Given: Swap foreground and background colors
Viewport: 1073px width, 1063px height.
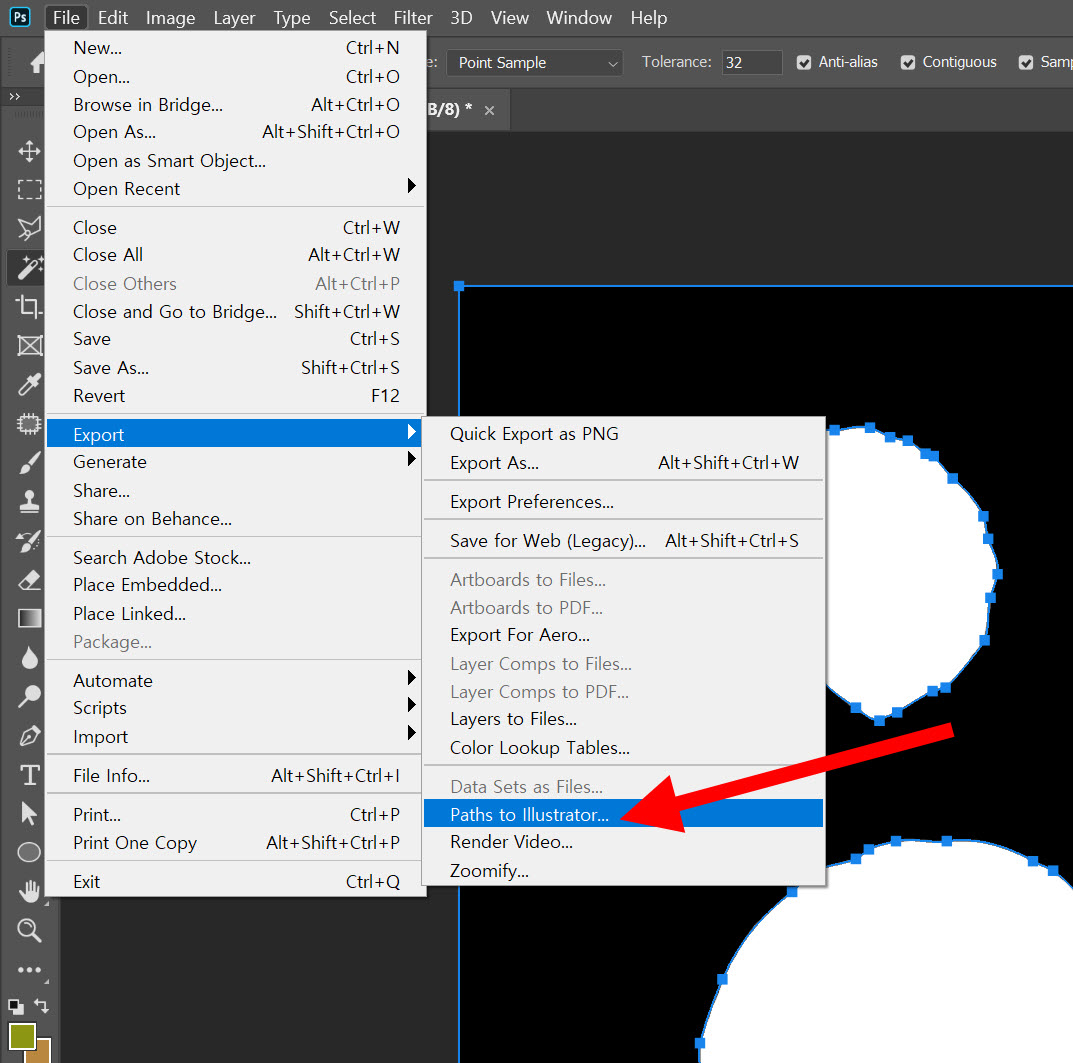Looking at the screenshot, I should [41, 1006].
